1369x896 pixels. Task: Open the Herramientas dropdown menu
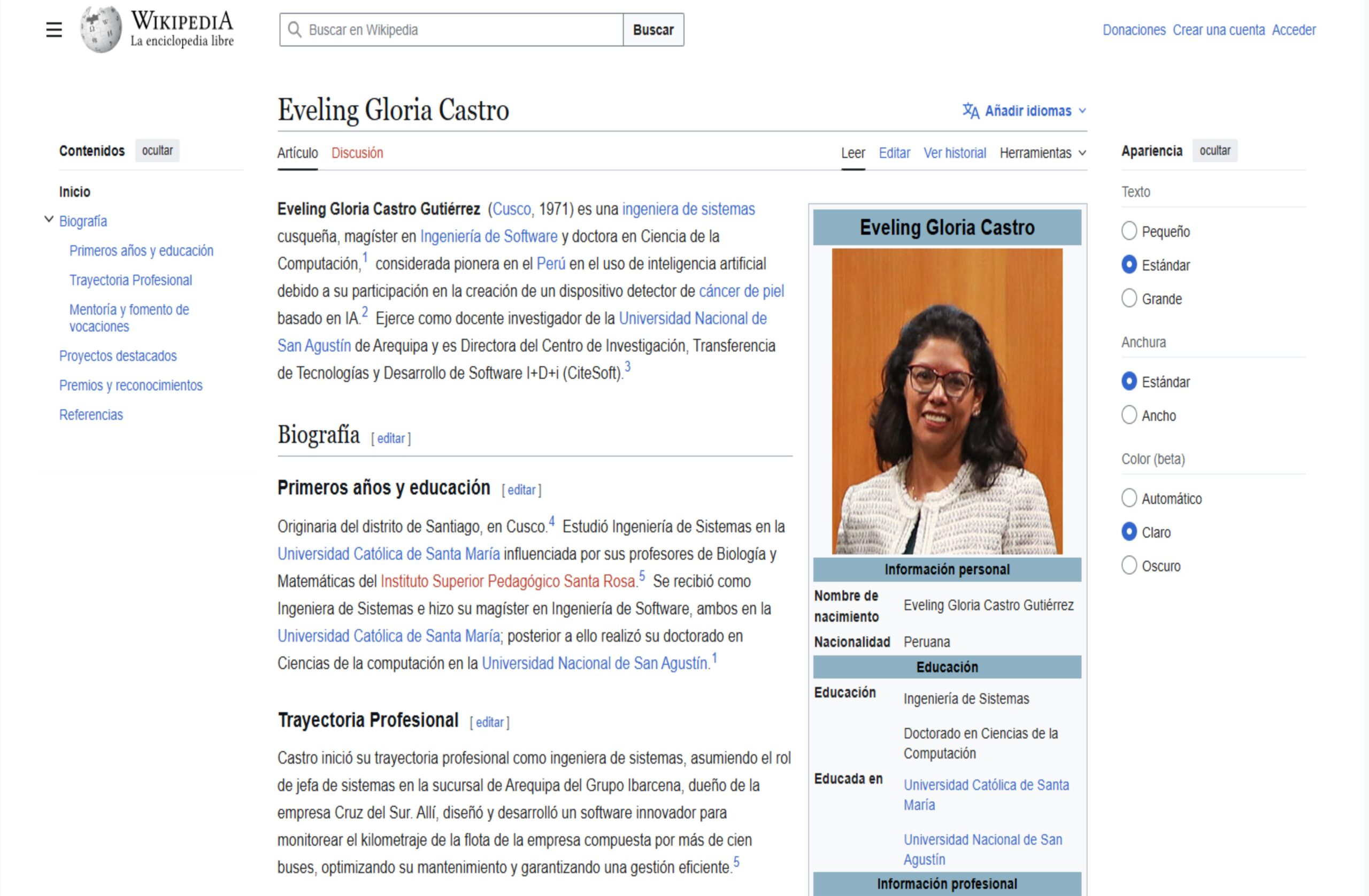(1042, 153)
